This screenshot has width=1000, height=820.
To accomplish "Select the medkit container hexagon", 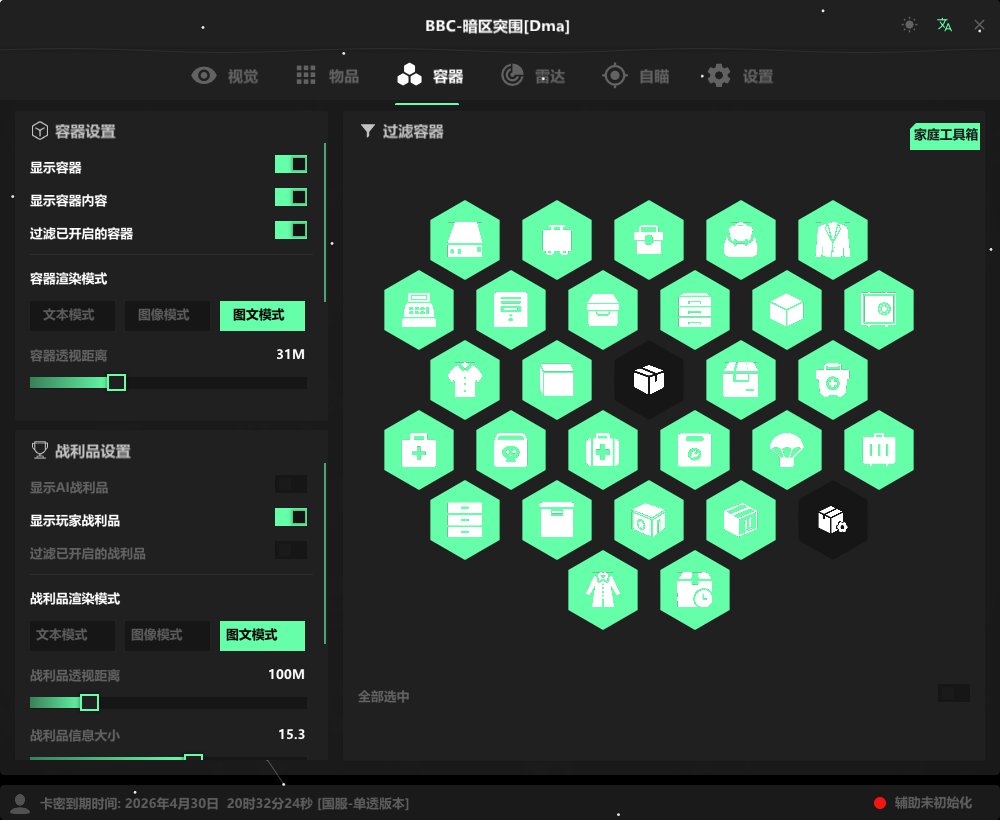I will click(418, 450).
